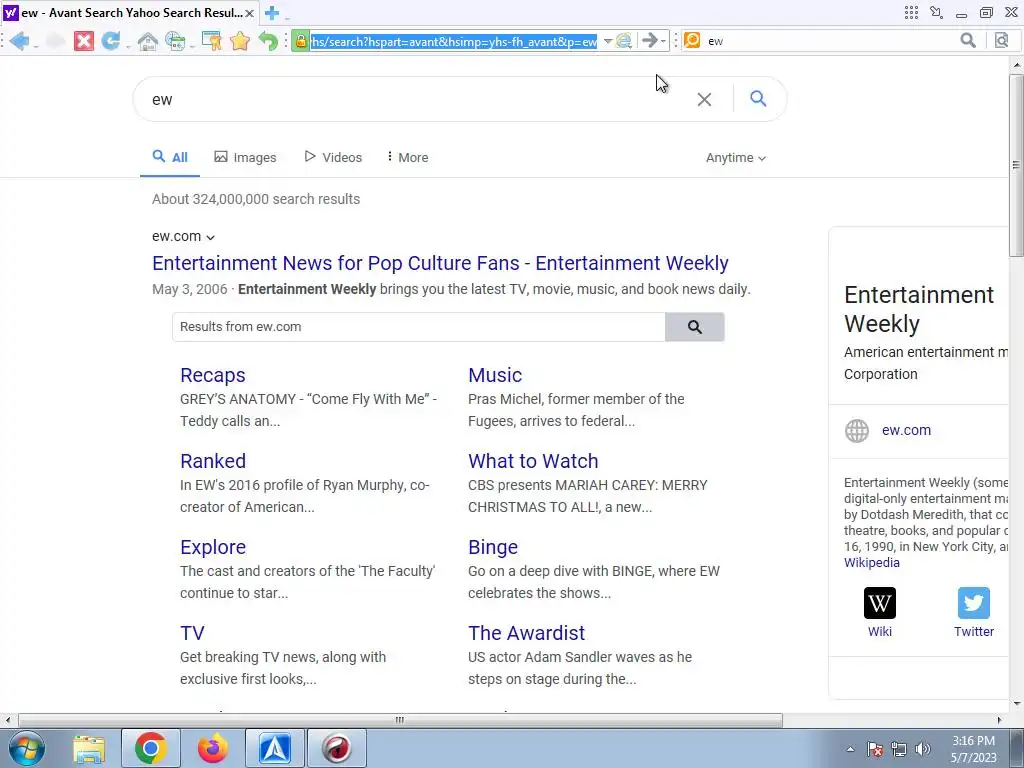Click the find-in-page icon at toolbar end

1001,40
